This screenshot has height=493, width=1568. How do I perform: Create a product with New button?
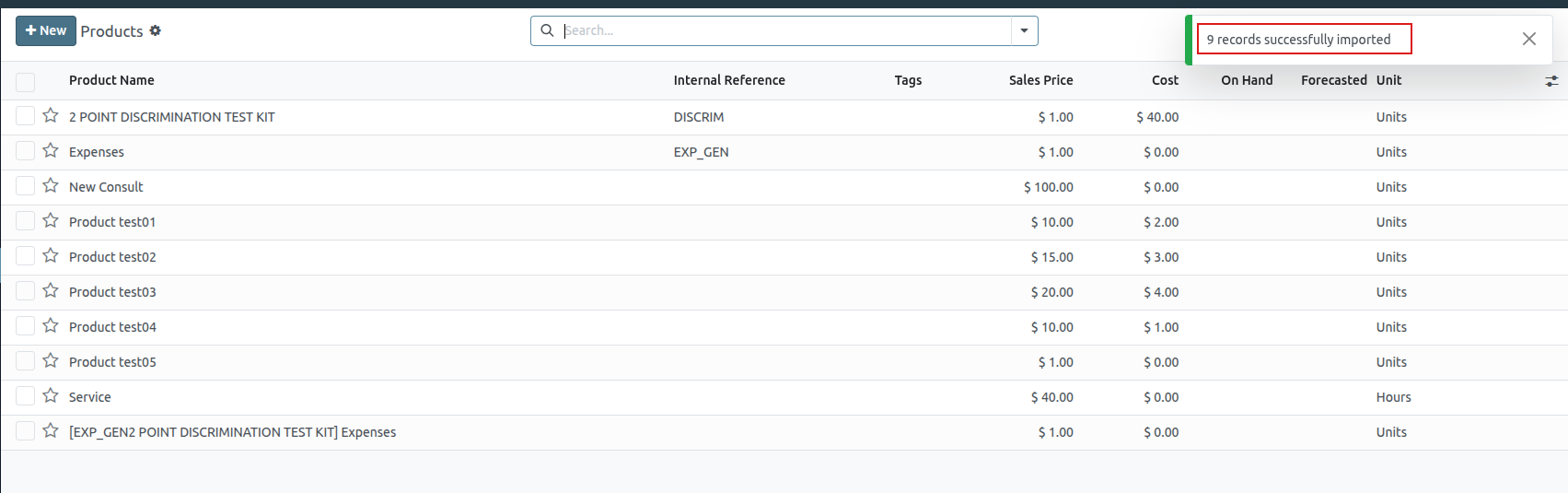point(46,30)
